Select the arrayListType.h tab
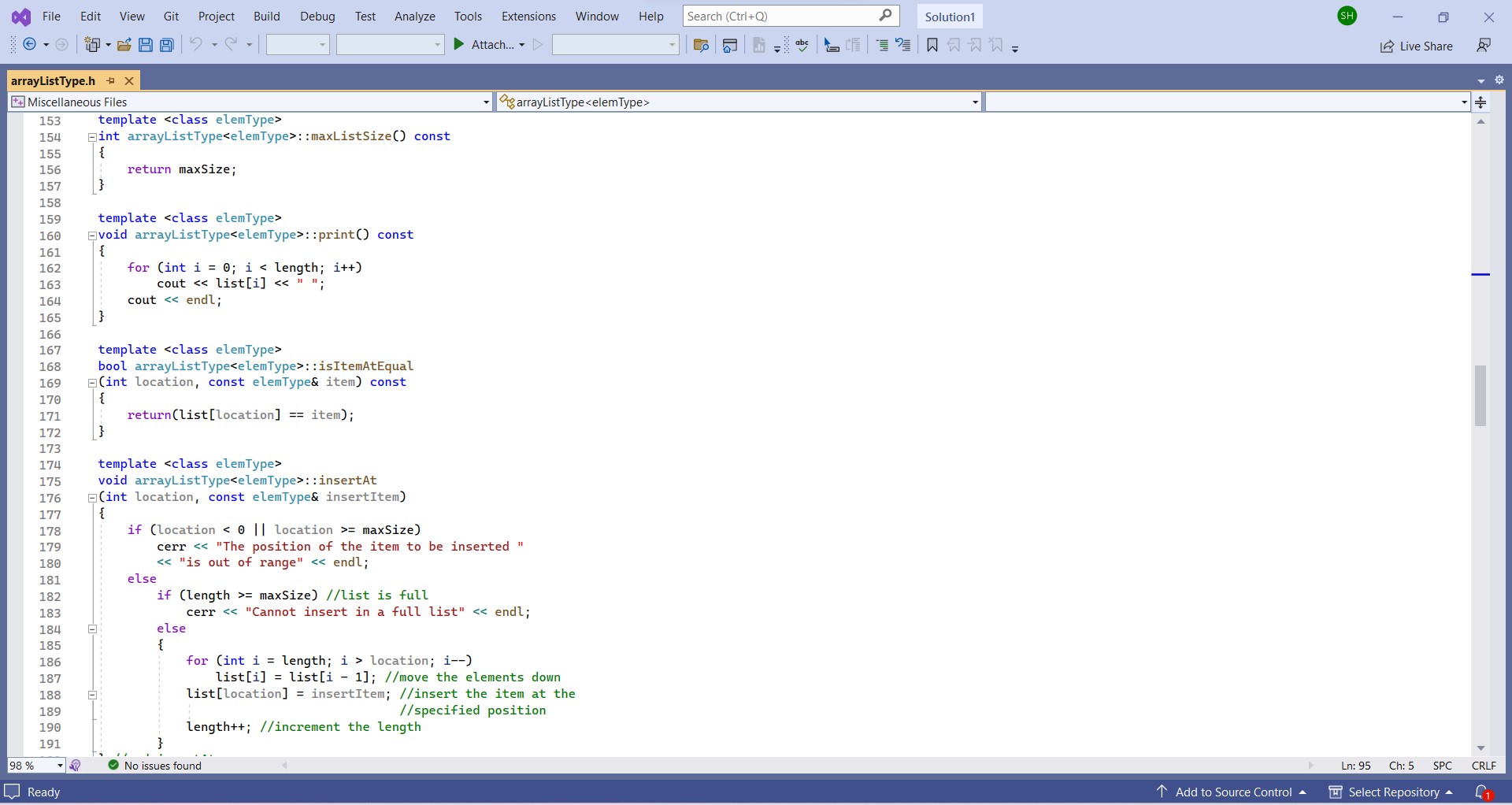The width and height of the screenshot is (1512, 805). pyautogui.click(x=54, y=80)
